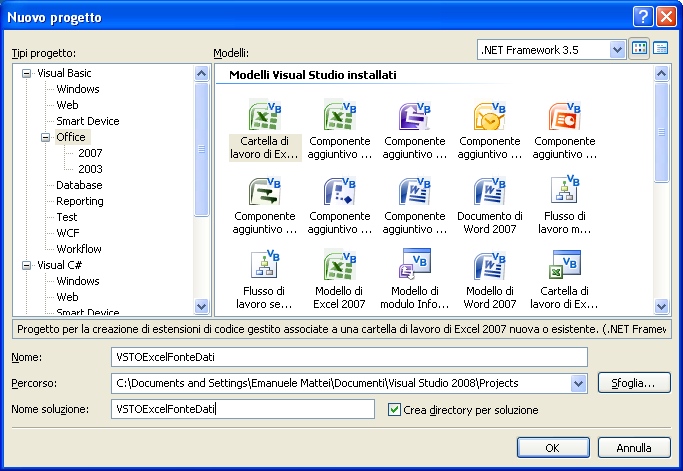683x471 pixels.
Task: Choose the Flusso di lavoro m... template
Action: 565,205
